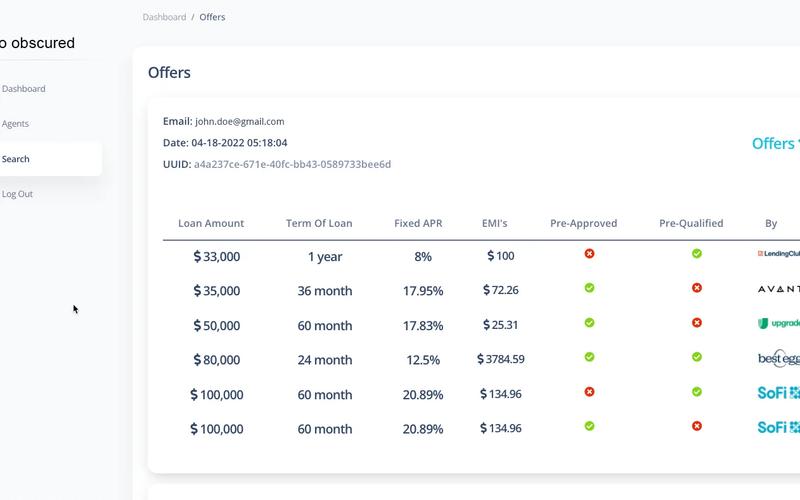Click Log Out in the sidebar
This screenshot has height=500, width=800.
[17, 194]
